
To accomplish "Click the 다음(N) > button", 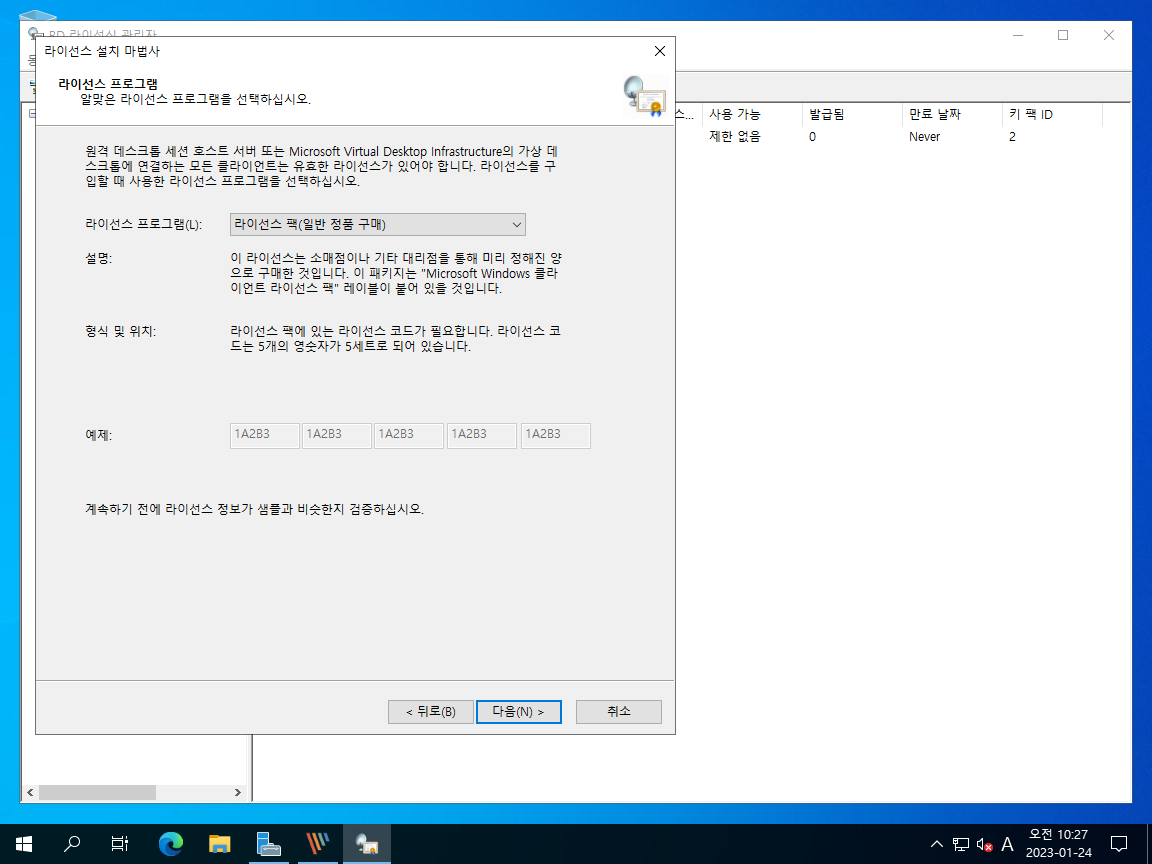I will click(x=519, y=711).
